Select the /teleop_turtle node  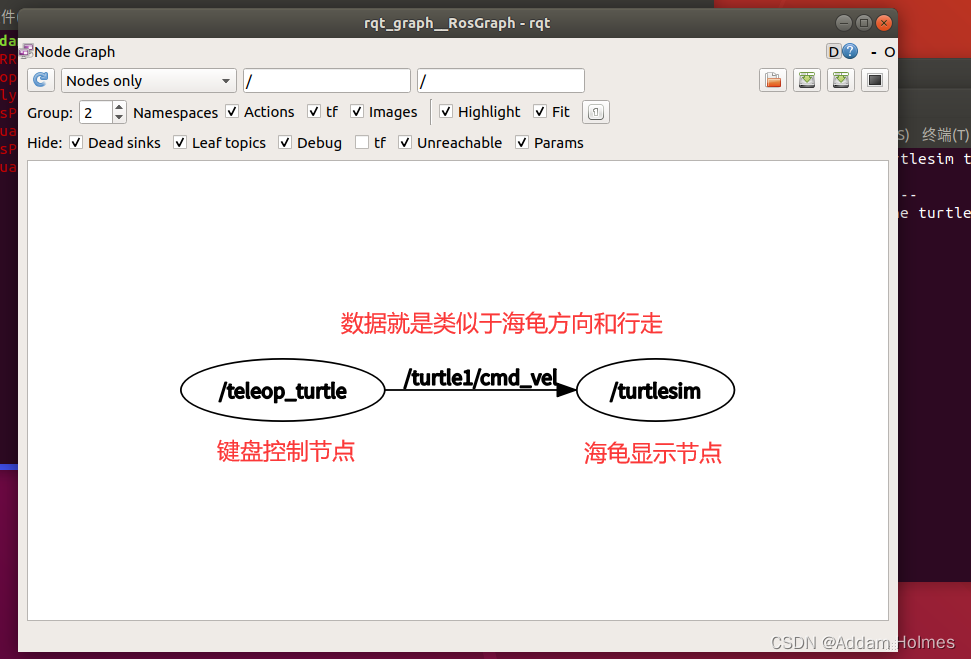[x=283, y=390]
